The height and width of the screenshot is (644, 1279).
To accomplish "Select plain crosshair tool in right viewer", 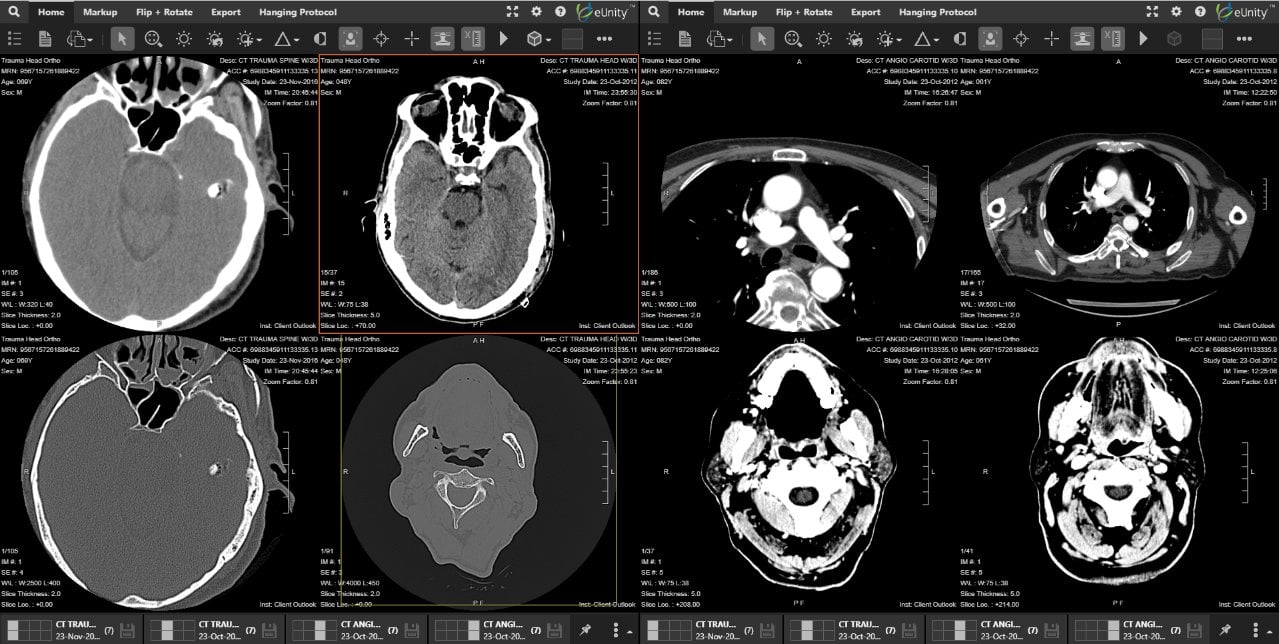I will click(x=1051, y=39).
